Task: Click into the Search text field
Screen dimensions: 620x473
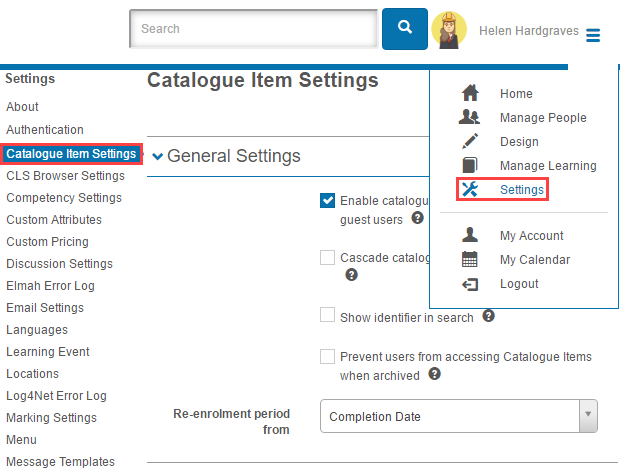Action: [254, 29]
